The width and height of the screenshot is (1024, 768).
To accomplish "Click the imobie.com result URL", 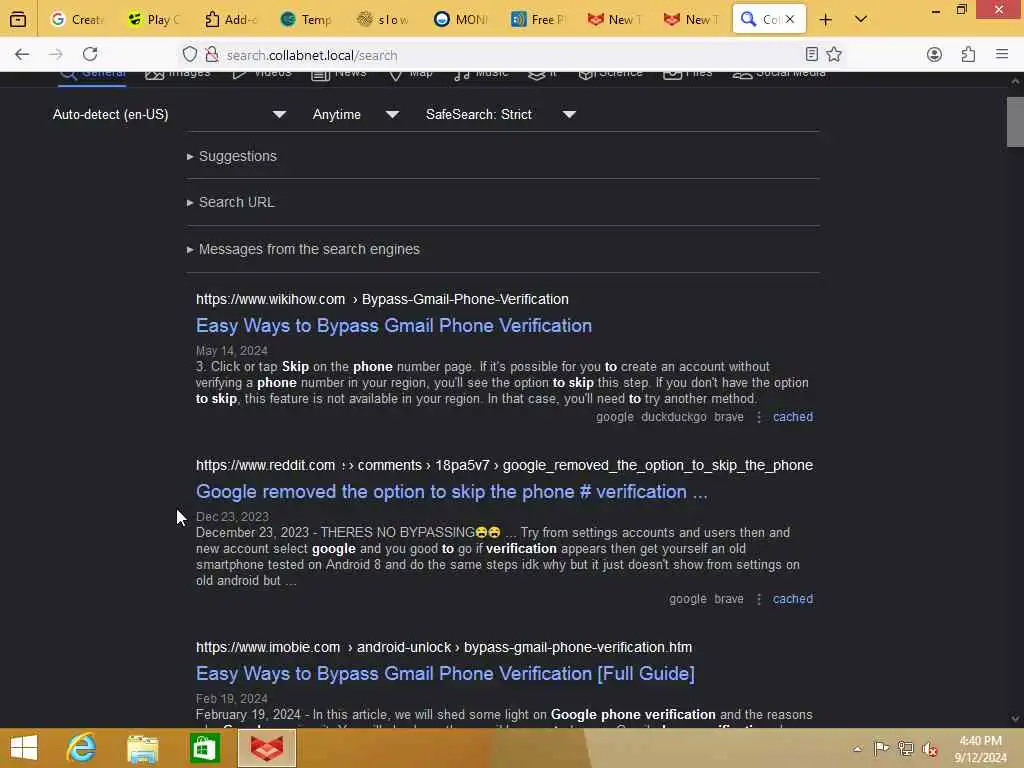I will pos(444,647).
